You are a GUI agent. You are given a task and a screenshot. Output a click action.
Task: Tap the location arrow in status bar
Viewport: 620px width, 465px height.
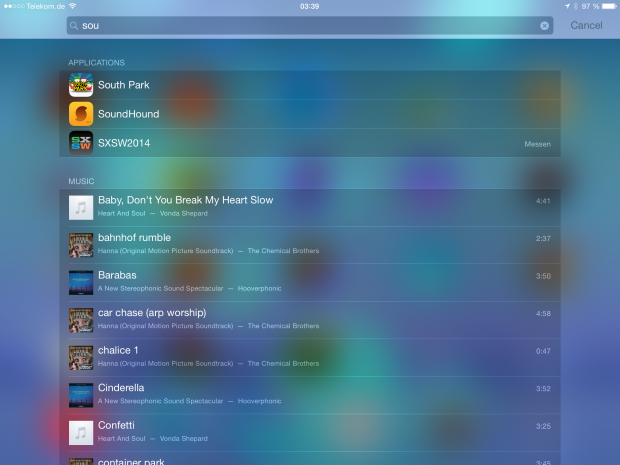point(567,6)
